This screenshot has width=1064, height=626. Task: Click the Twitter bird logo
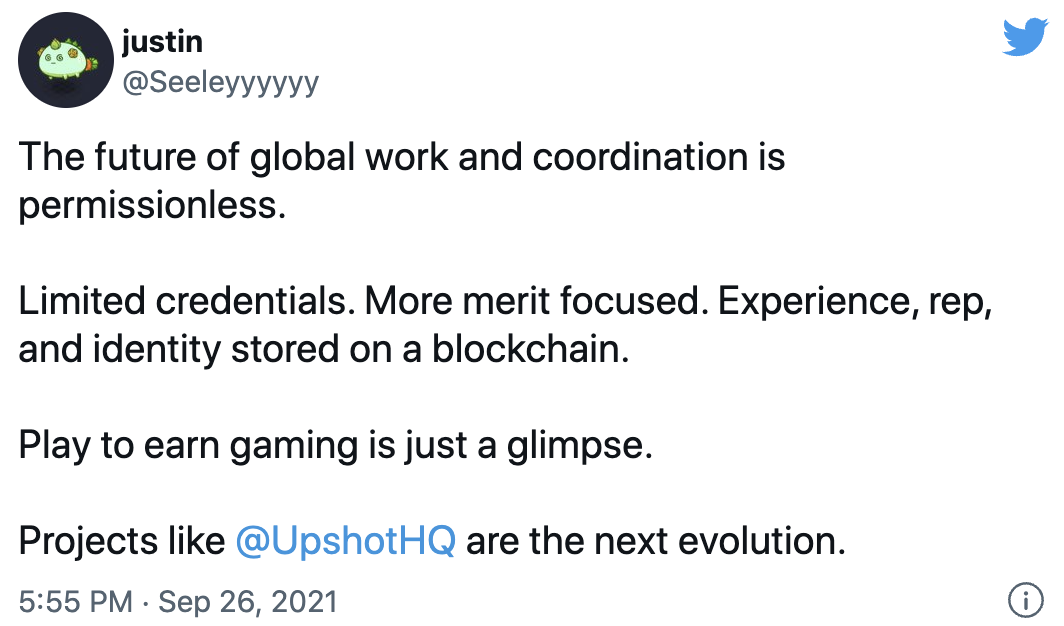point(1023,39)
